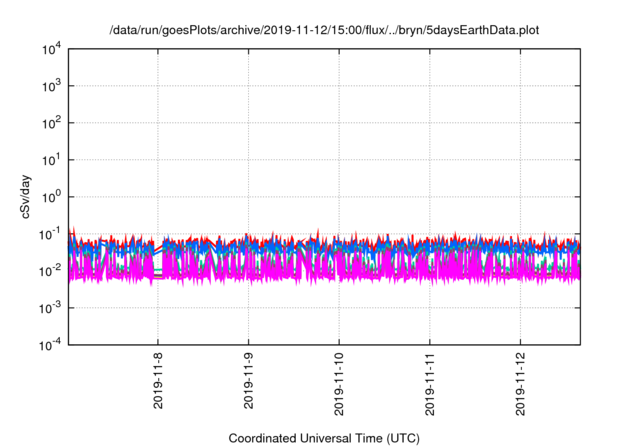Click the Coordinated Universal Time (UTC) label
The width and height of the screenshot is (640, 448).
pyautogui.click(x=324, y=439)
